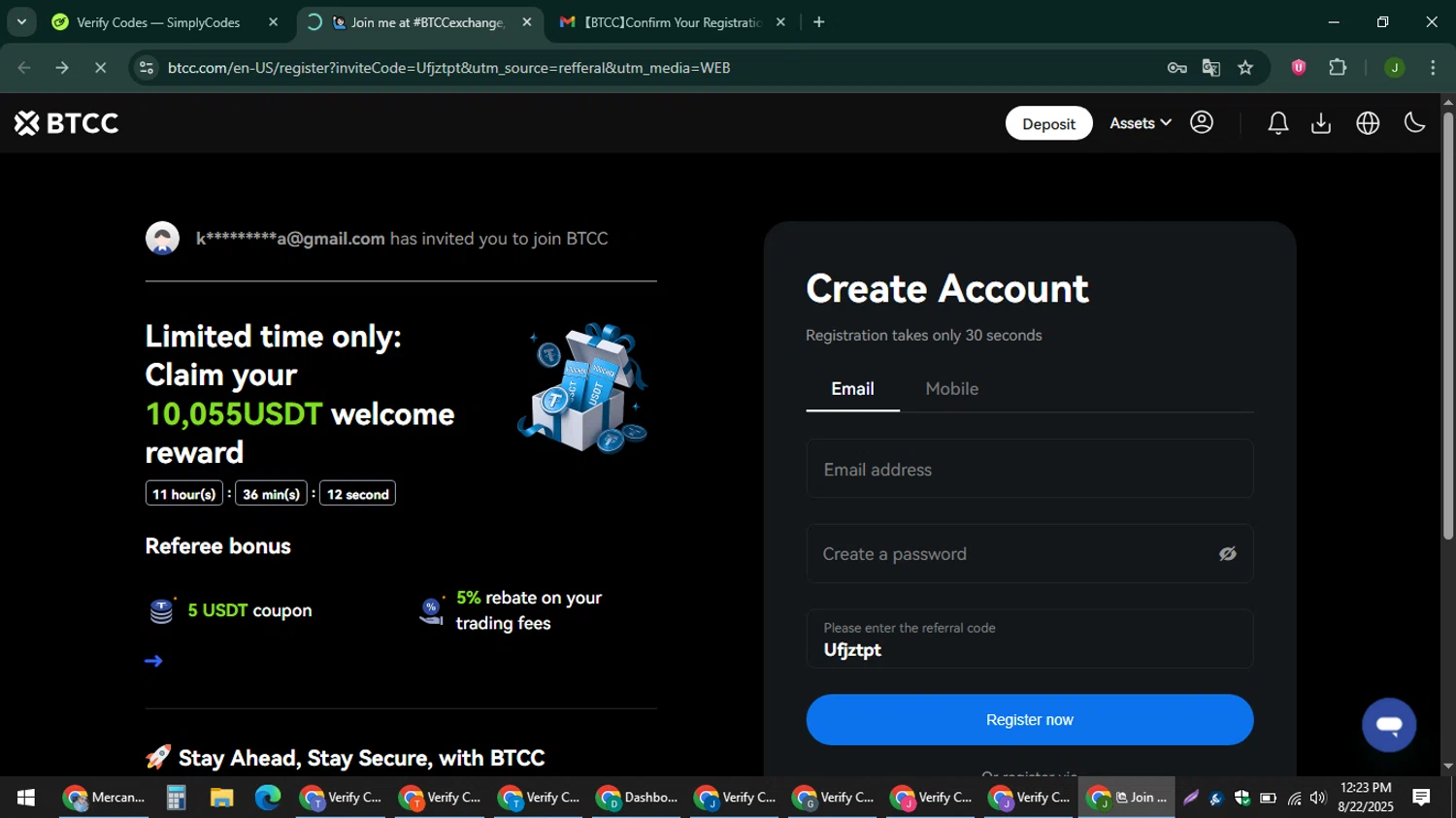Open the user account profile icon
This screenshot has height=818, width=1456.
(1202, 122)
